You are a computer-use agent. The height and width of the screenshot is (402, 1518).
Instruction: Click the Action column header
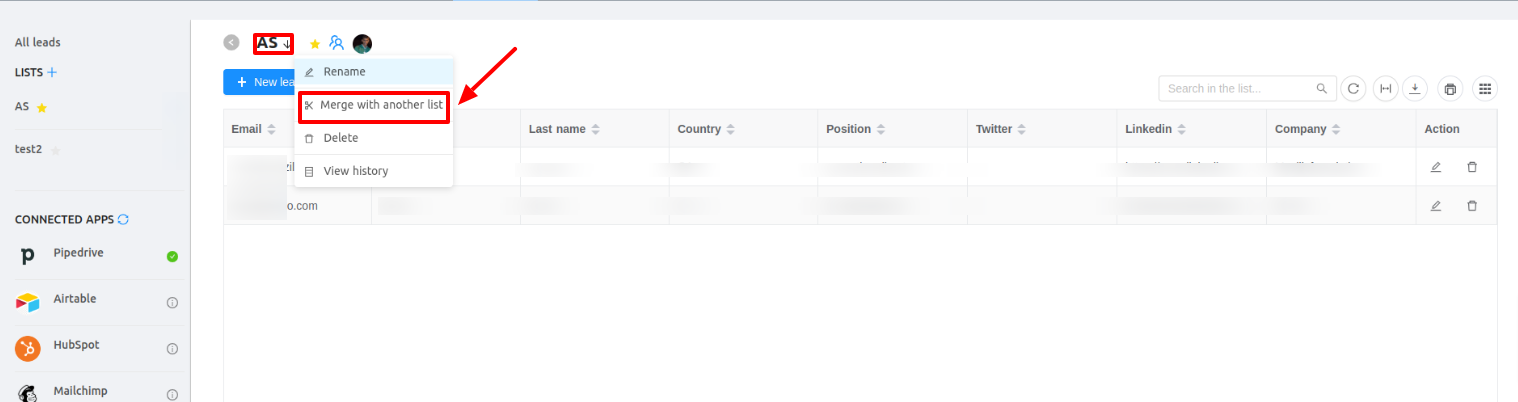(1442, 129)
